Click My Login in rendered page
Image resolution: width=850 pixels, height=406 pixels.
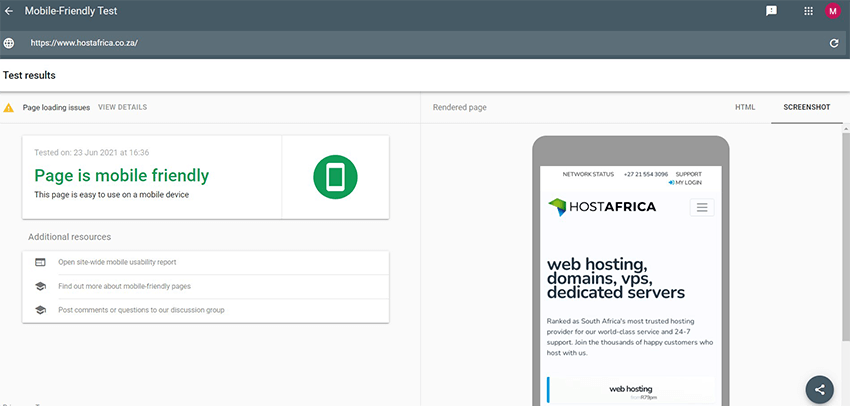[688, 183]
